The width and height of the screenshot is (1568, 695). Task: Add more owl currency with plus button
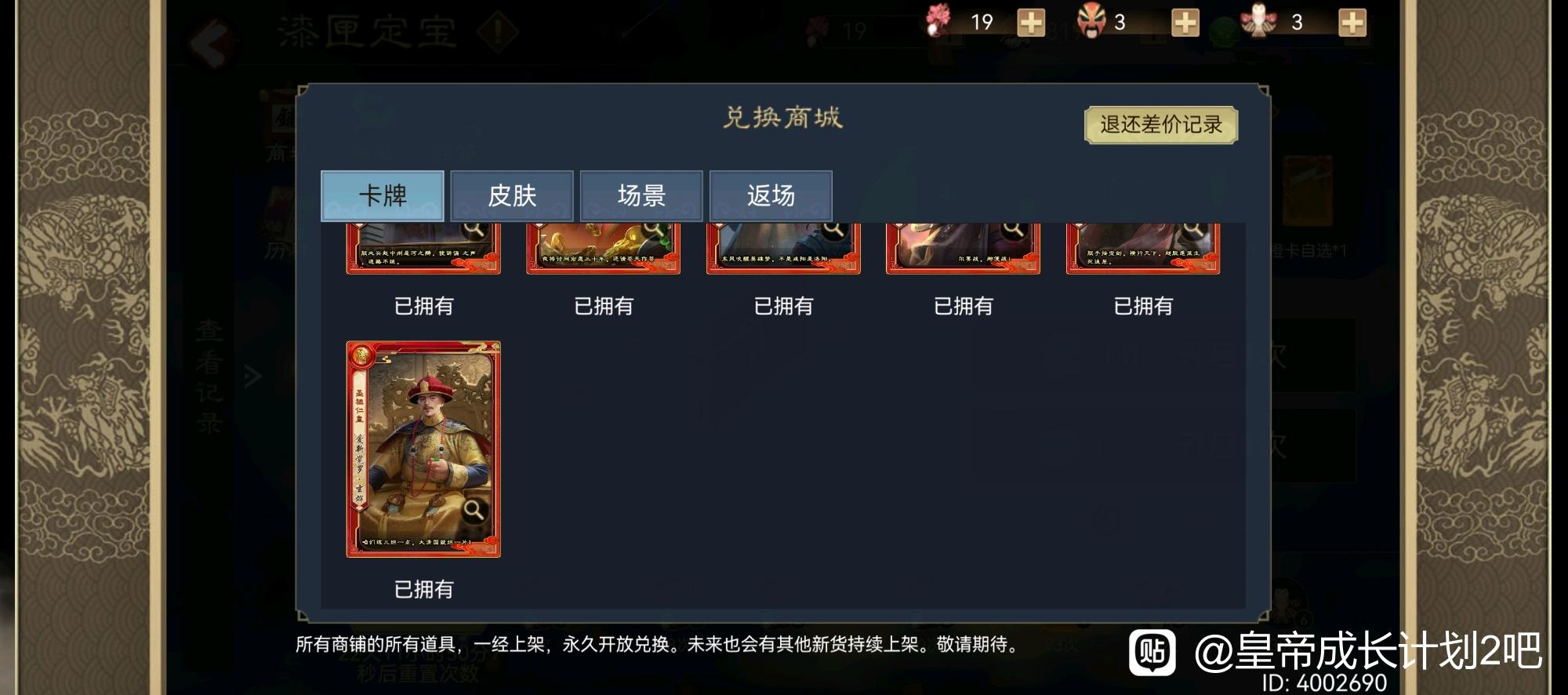tap(1352, 23)
